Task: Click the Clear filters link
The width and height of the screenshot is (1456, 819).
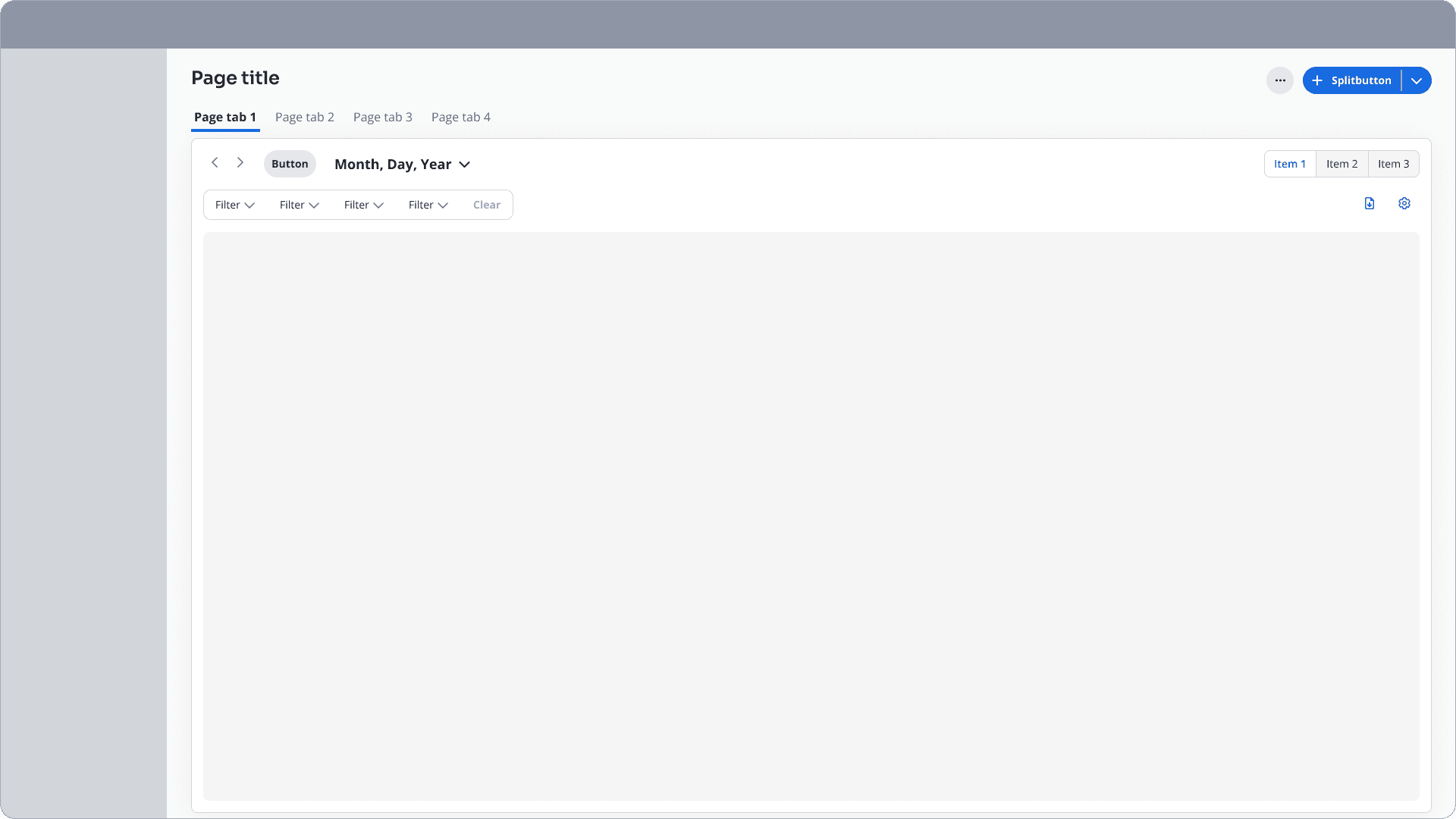Action: coord(487,205)
